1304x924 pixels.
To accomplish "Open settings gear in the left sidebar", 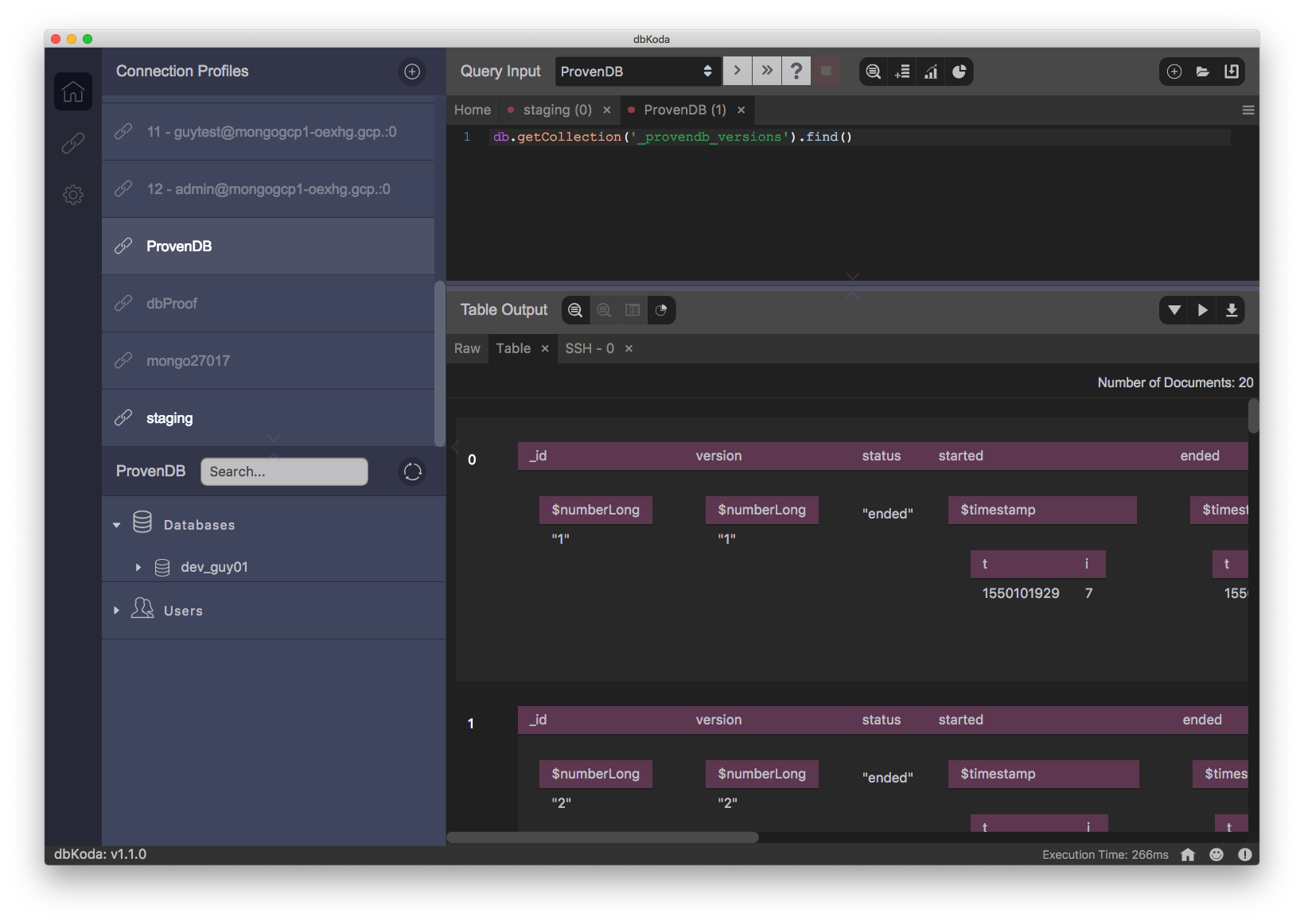I will [73, 195].
